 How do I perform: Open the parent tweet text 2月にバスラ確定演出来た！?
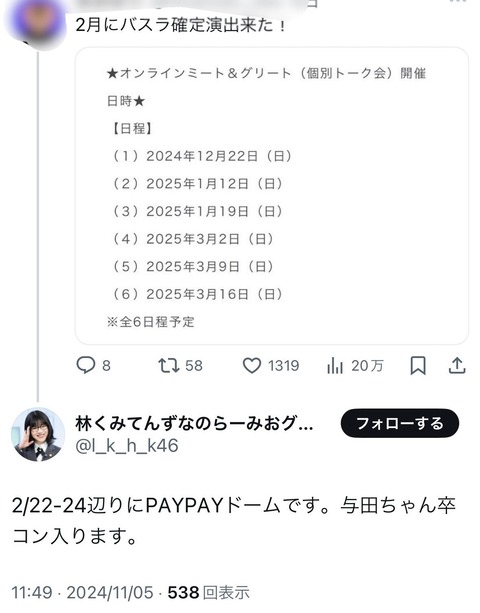coord(181,25)
